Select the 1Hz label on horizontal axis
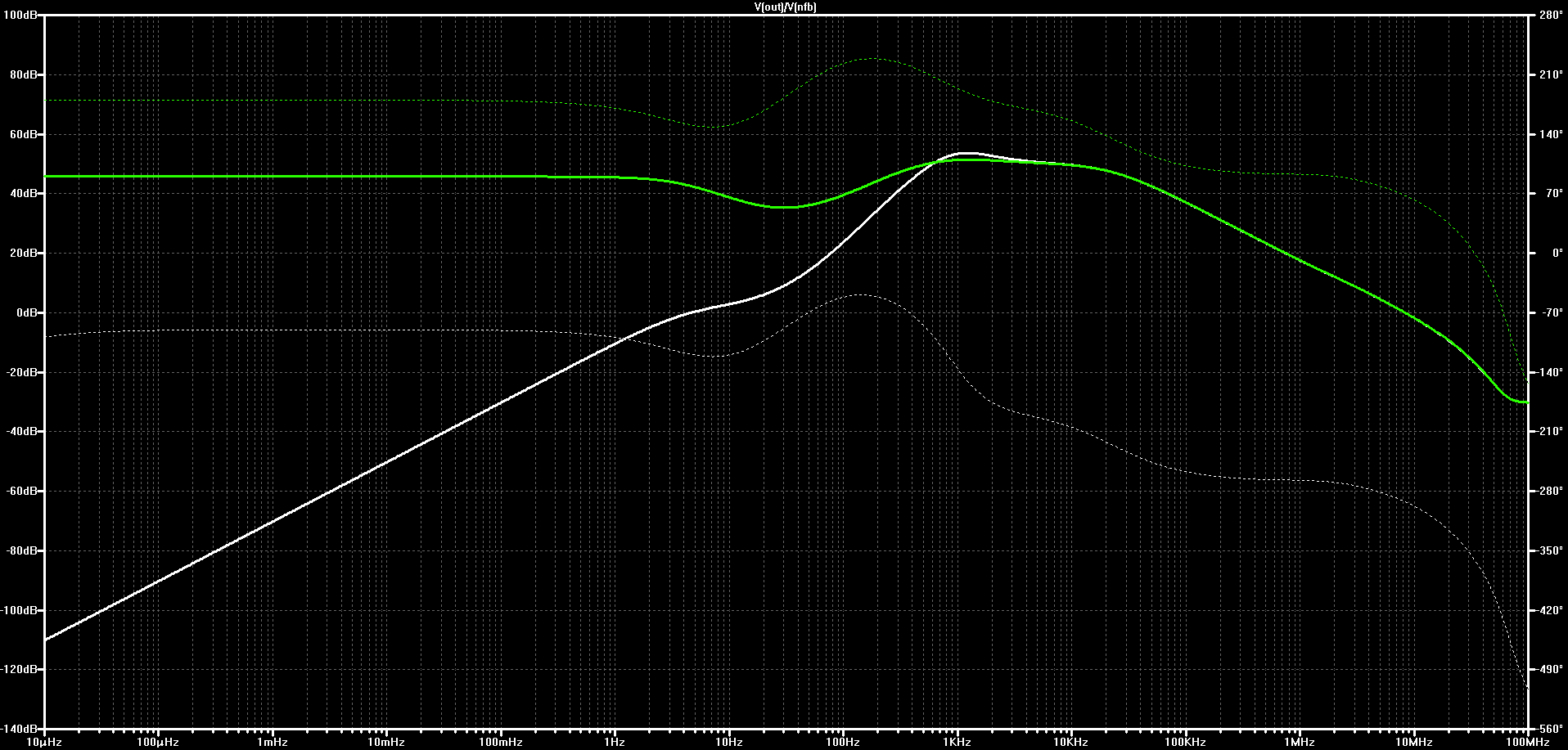 [x=615, y=742]
